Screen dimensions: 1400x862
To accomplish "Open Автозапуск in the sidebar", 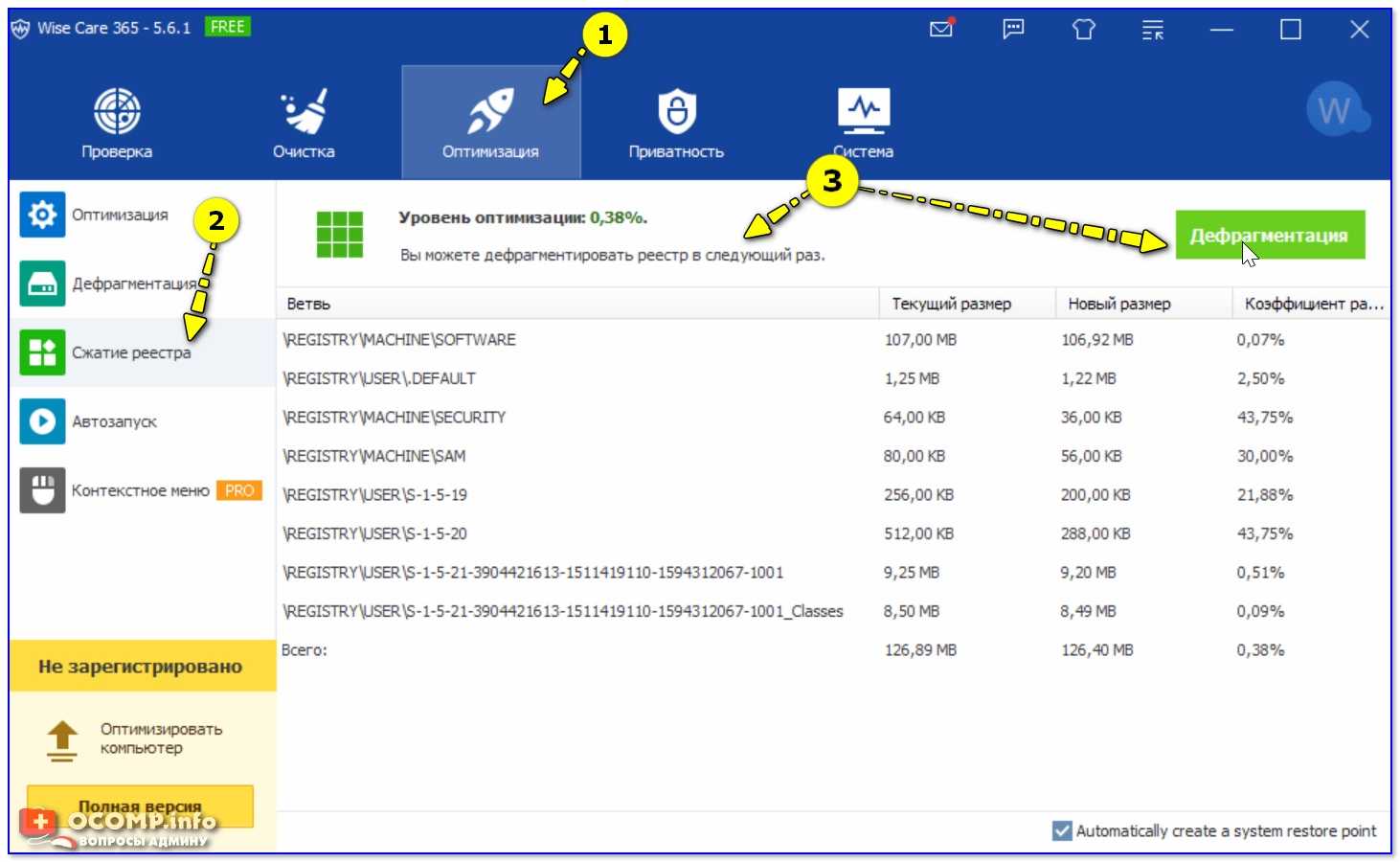I will 114,421.
